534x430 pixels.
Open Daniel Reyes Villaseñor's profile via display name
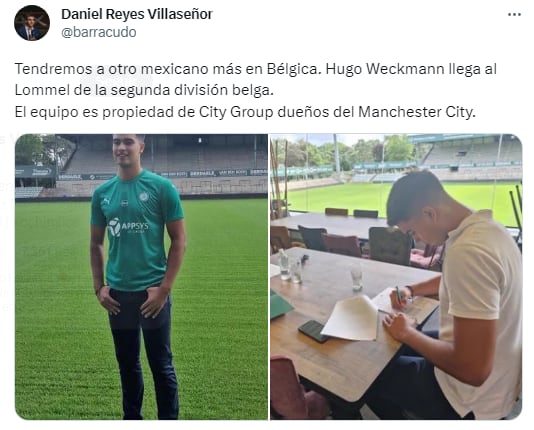tap(137, 14)
